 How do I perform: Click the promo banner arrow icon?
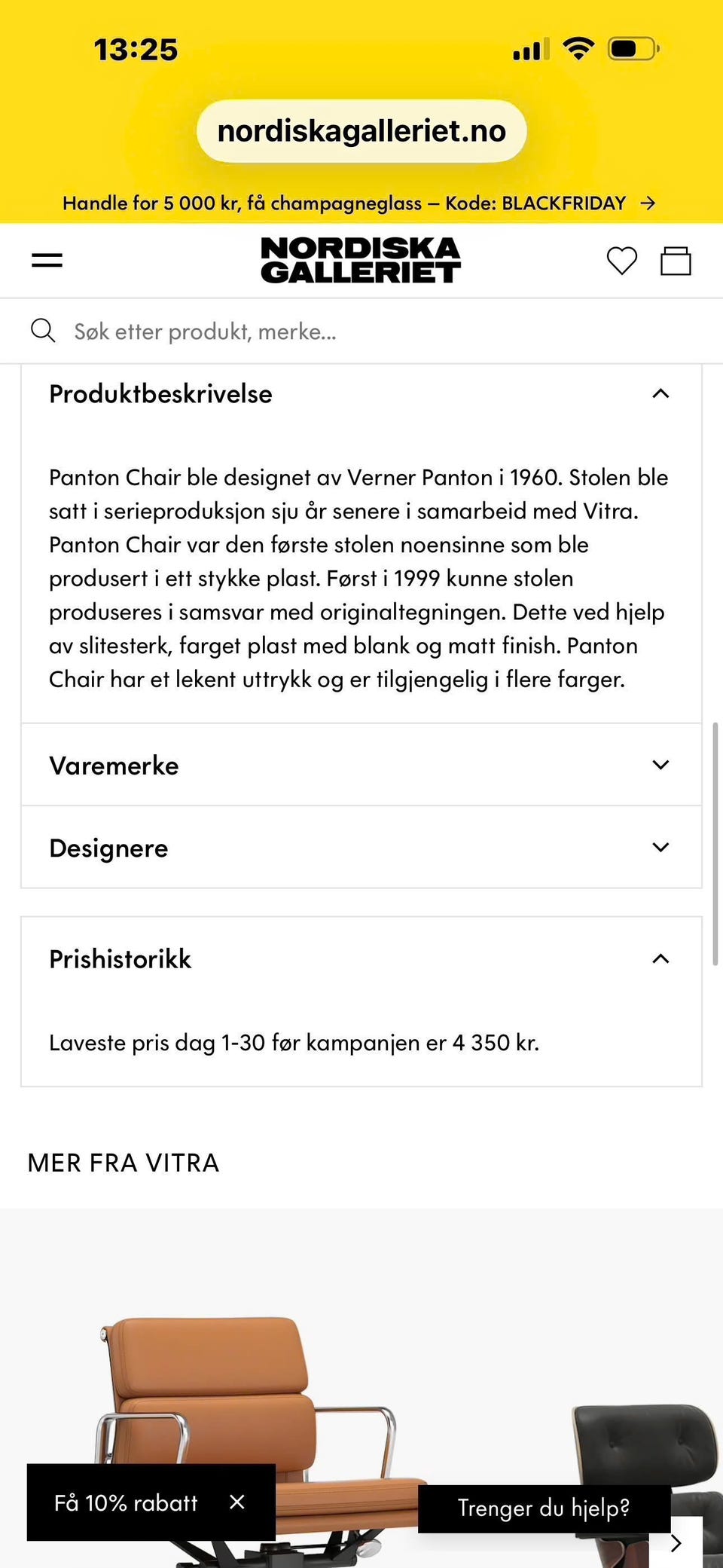coord(648,203)
